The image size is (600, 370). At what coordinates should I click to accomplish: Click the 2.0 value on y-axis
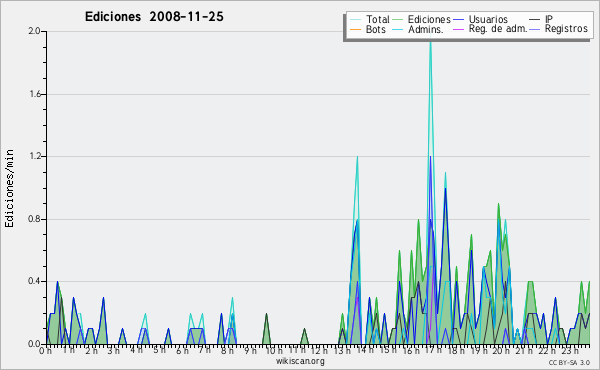34,31
